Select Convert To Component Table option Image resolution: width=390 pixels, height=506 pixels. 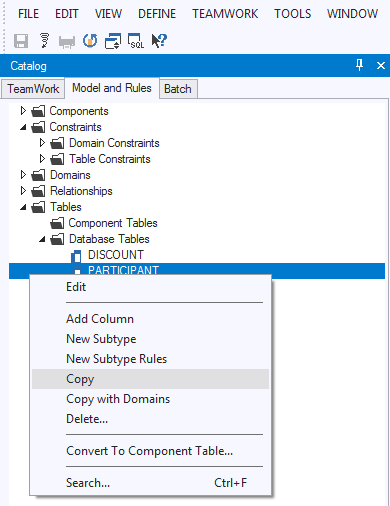tap(149, 451)
